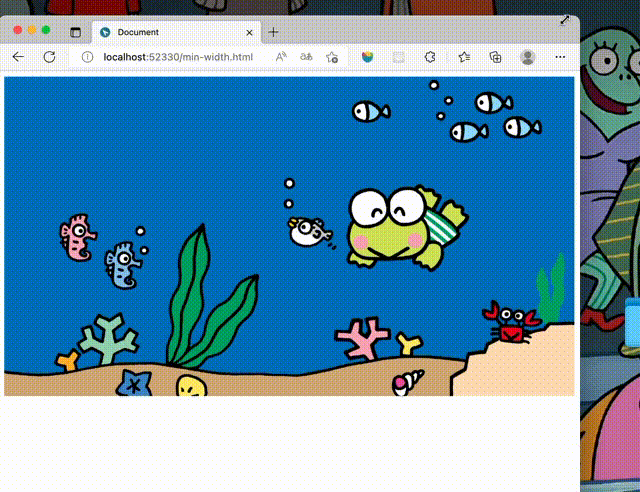Select the Document tab
This screenshot has width=640, height=492.
(x=177, y=32)
